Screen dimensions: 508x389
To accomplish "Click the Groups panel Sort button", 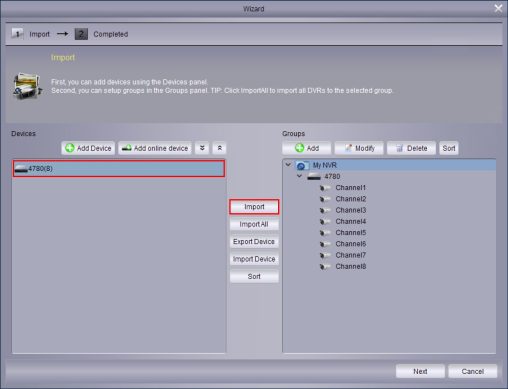I will [x=449, y=148].
